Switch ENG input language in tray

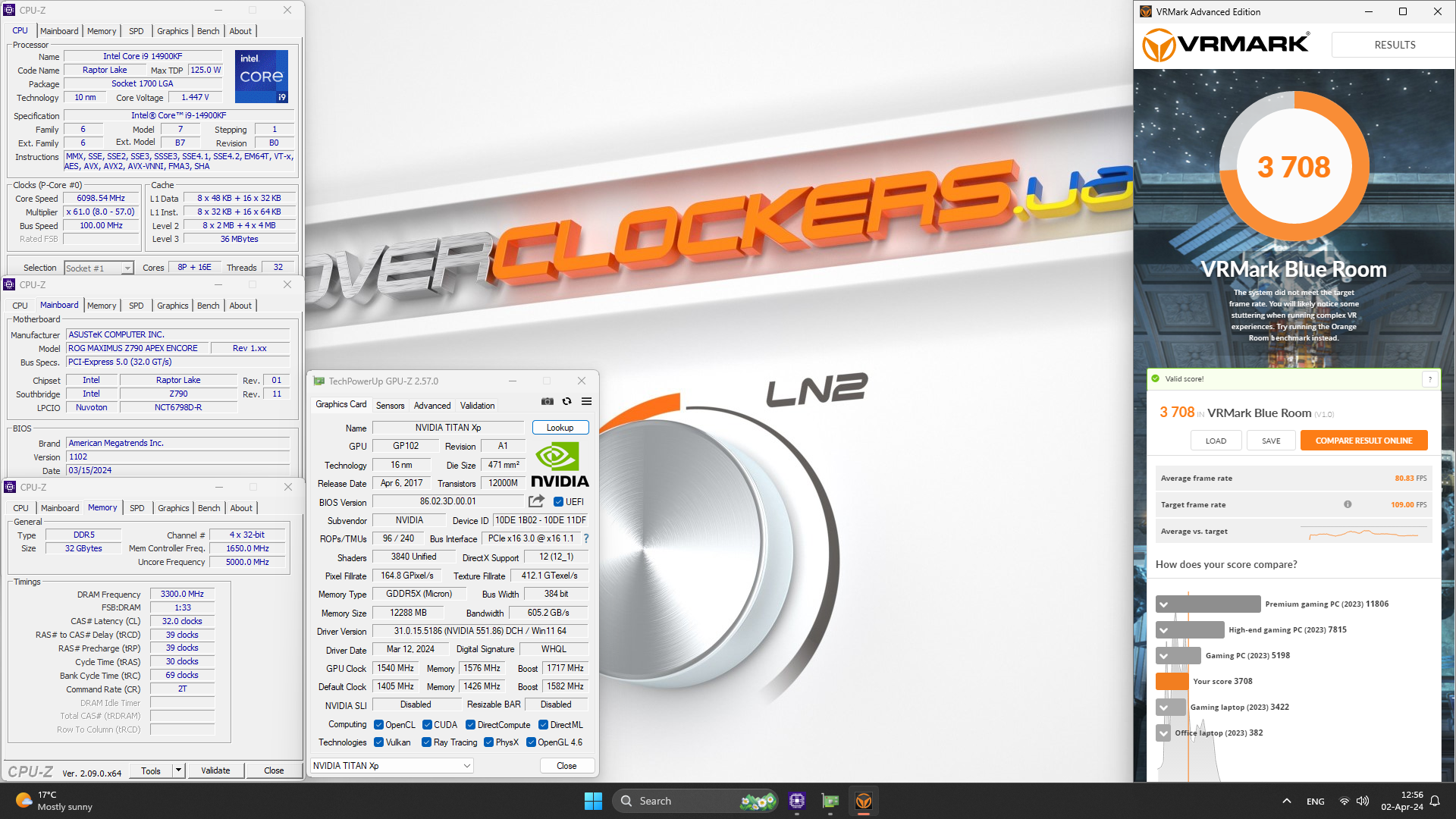(x=1316, y=802)
